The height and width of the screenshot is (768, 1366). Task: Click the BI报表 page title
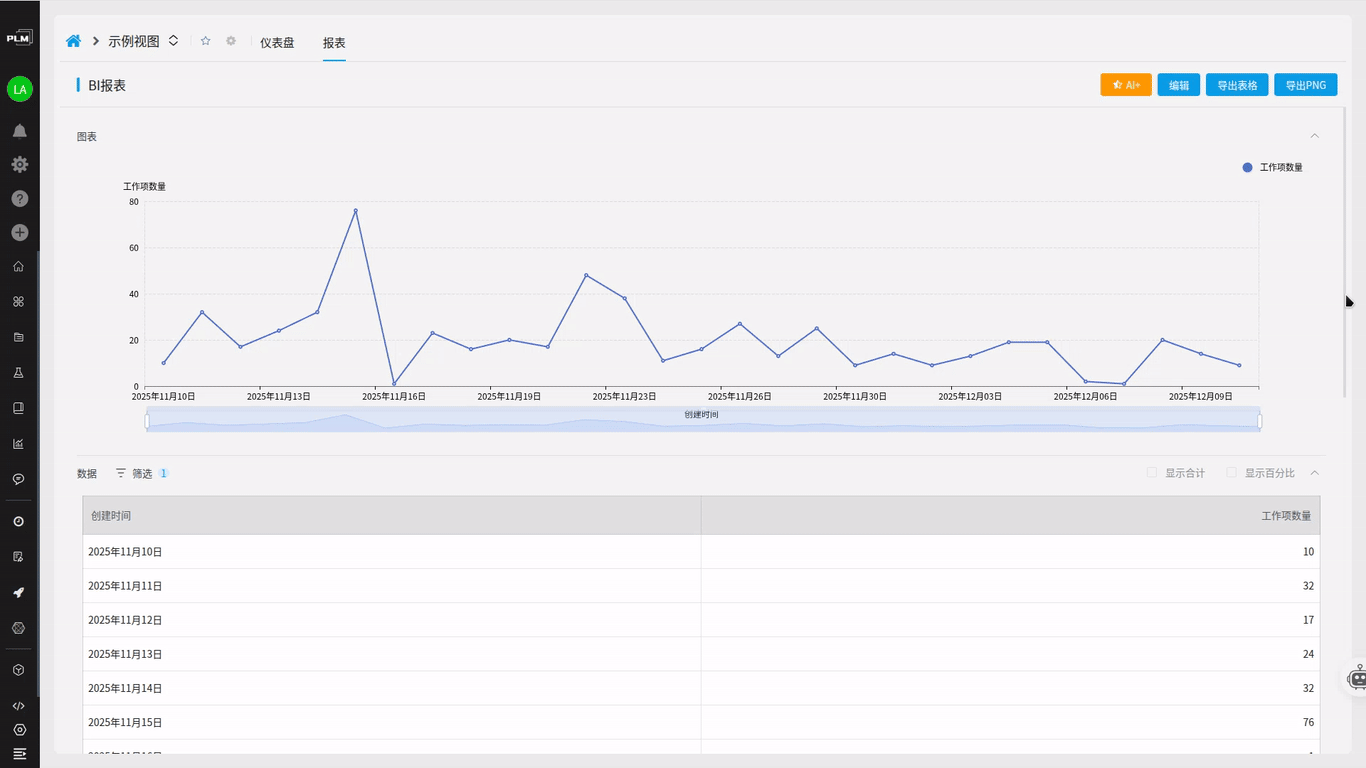[x=107, y=86]
